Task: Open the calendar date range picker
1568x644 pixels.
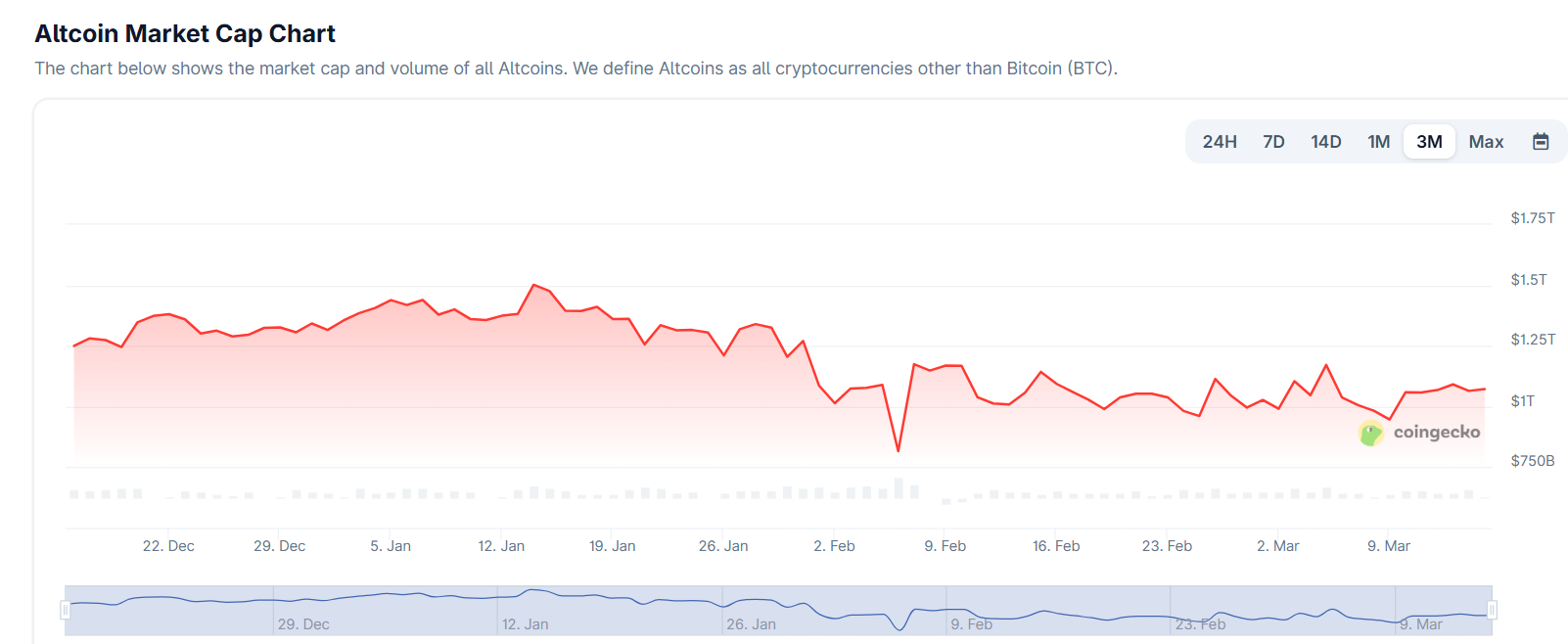Action: (x=1541, y=142)
